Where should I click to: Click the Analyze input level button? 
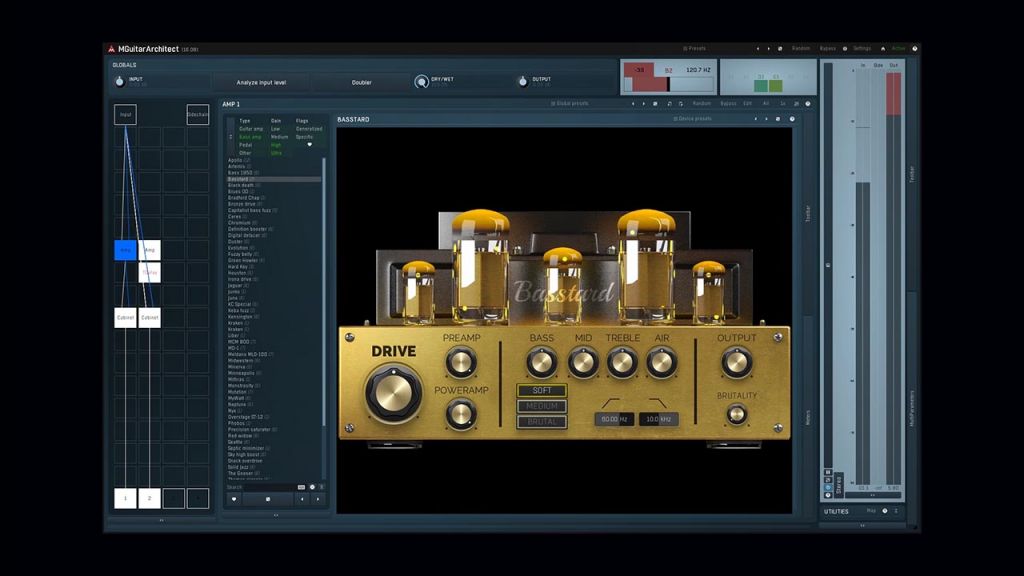(x=261, y=82)
